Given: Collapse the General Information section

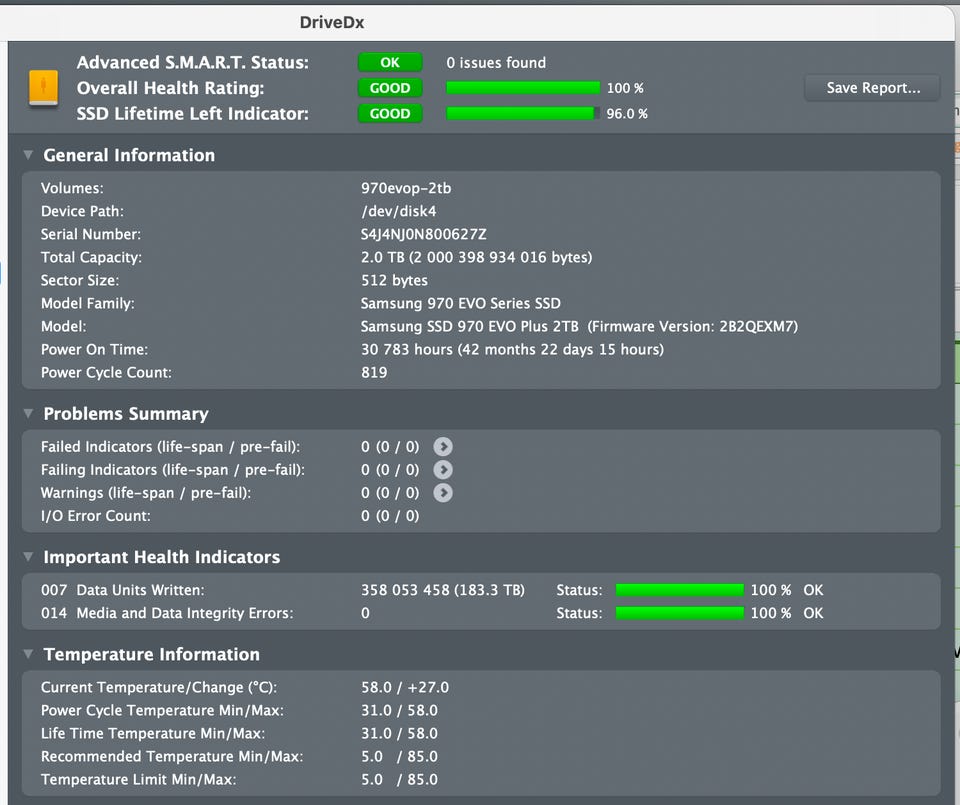Looking at the screenshot, I should 28,155.
